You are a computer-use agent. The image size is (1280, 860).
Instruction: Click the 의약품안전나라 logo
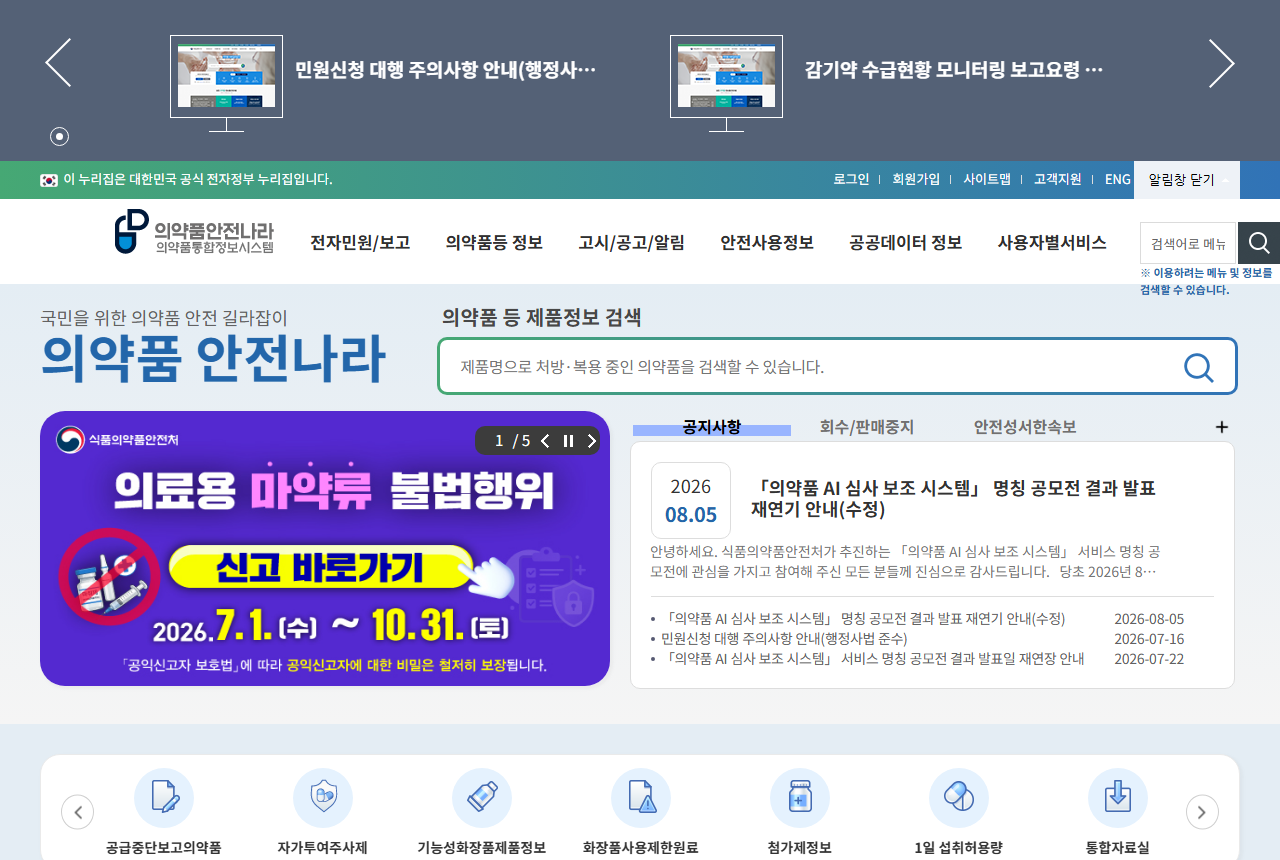coord(194,232)
